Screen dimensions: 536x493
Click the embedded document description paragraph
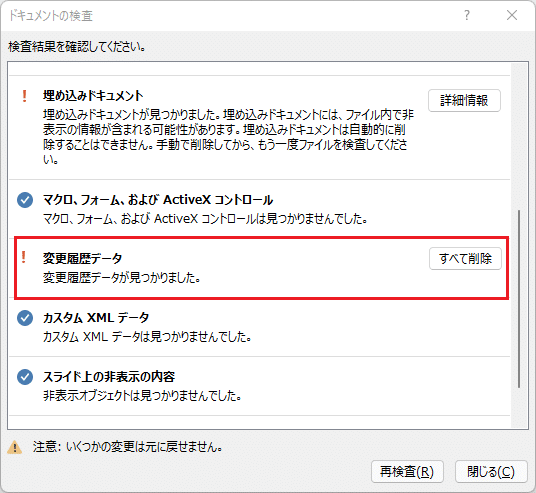tap(228, 137)
